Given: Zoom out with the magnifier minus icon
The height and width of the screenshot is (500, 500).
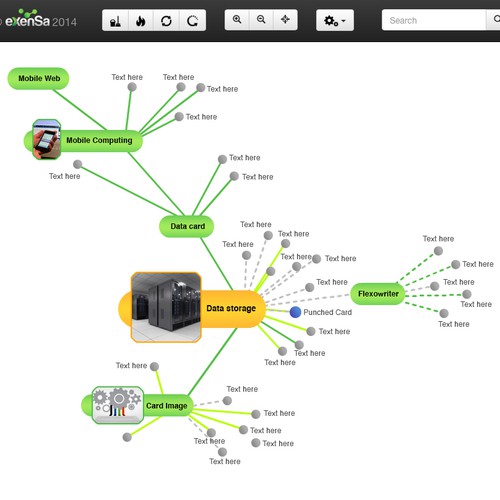Looking at the screenshot, I should (261, 20).
